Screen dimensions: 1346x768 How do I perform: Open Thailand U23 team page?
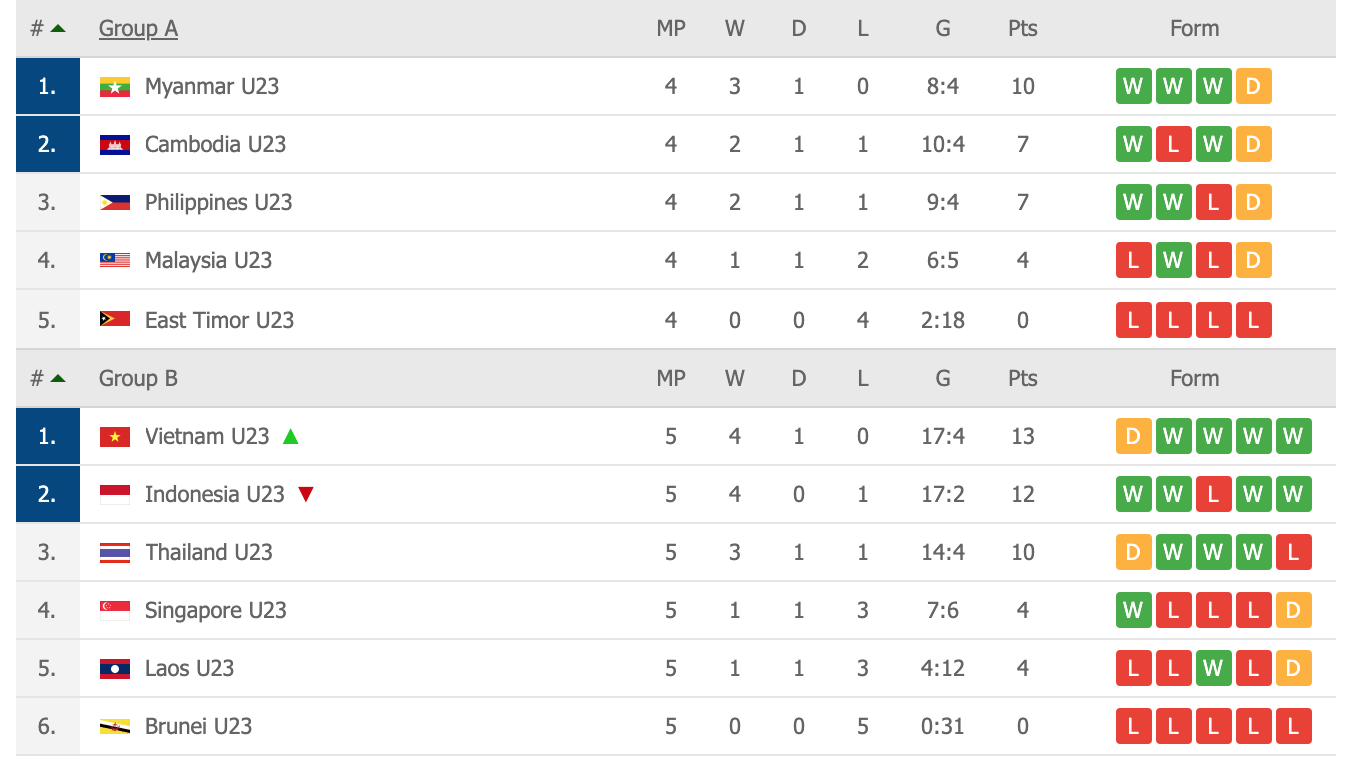(x=208, y=552)
